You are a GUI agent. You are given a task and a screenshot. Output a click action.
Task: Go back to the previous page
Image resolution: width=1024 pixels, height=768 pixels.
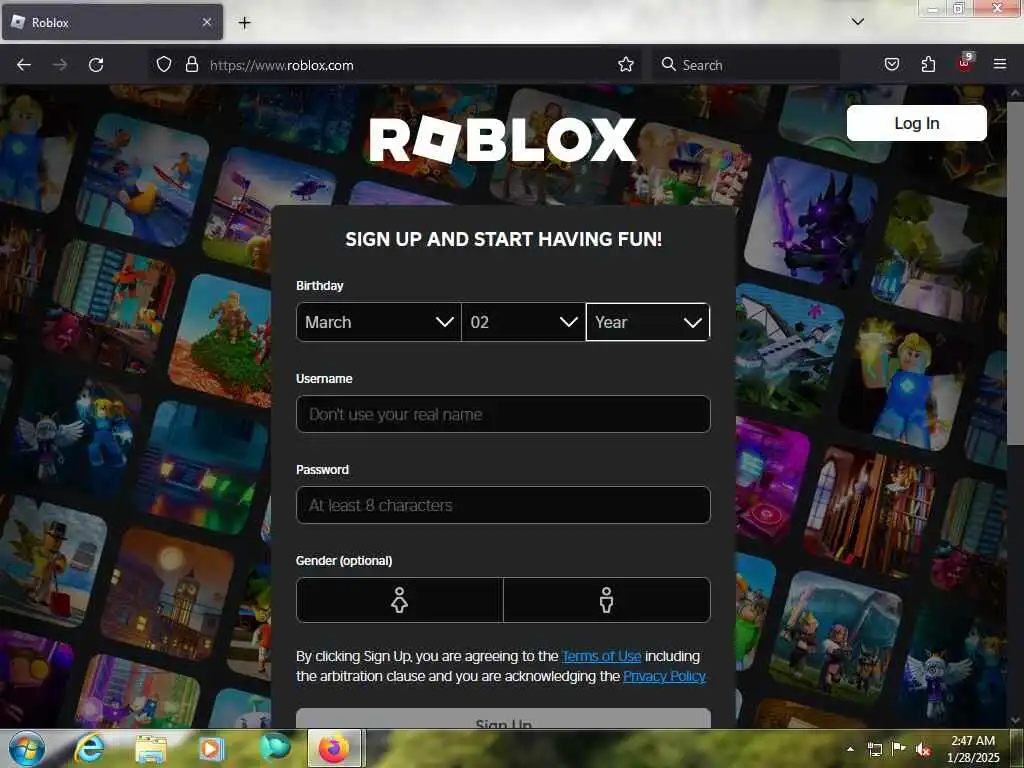coord(24,65)
